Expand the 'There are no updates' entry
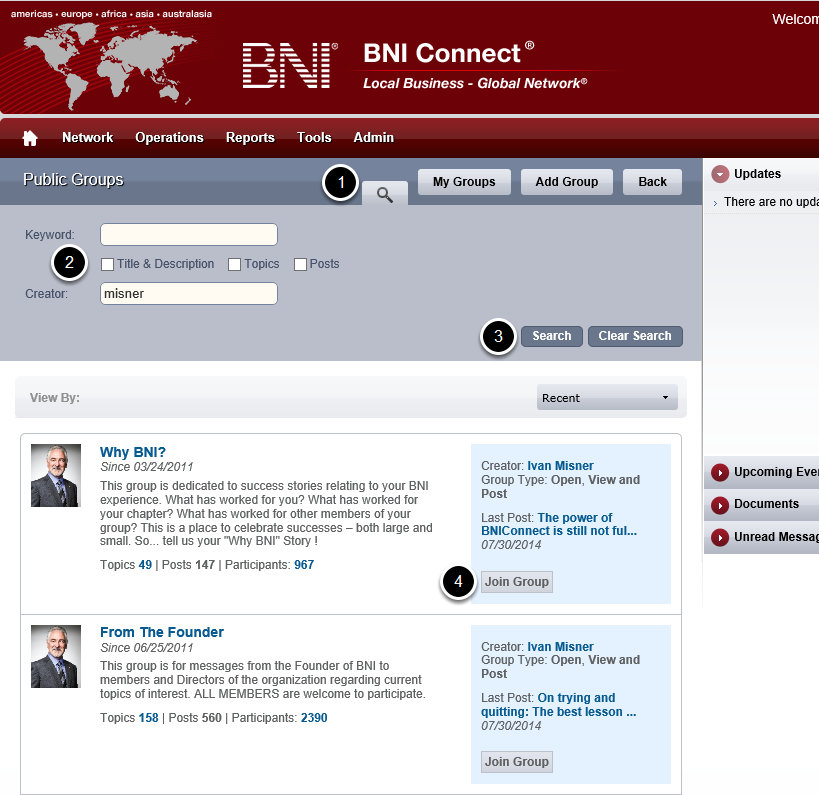This screenshot has width=819, height=795. [x=718, y=201]
